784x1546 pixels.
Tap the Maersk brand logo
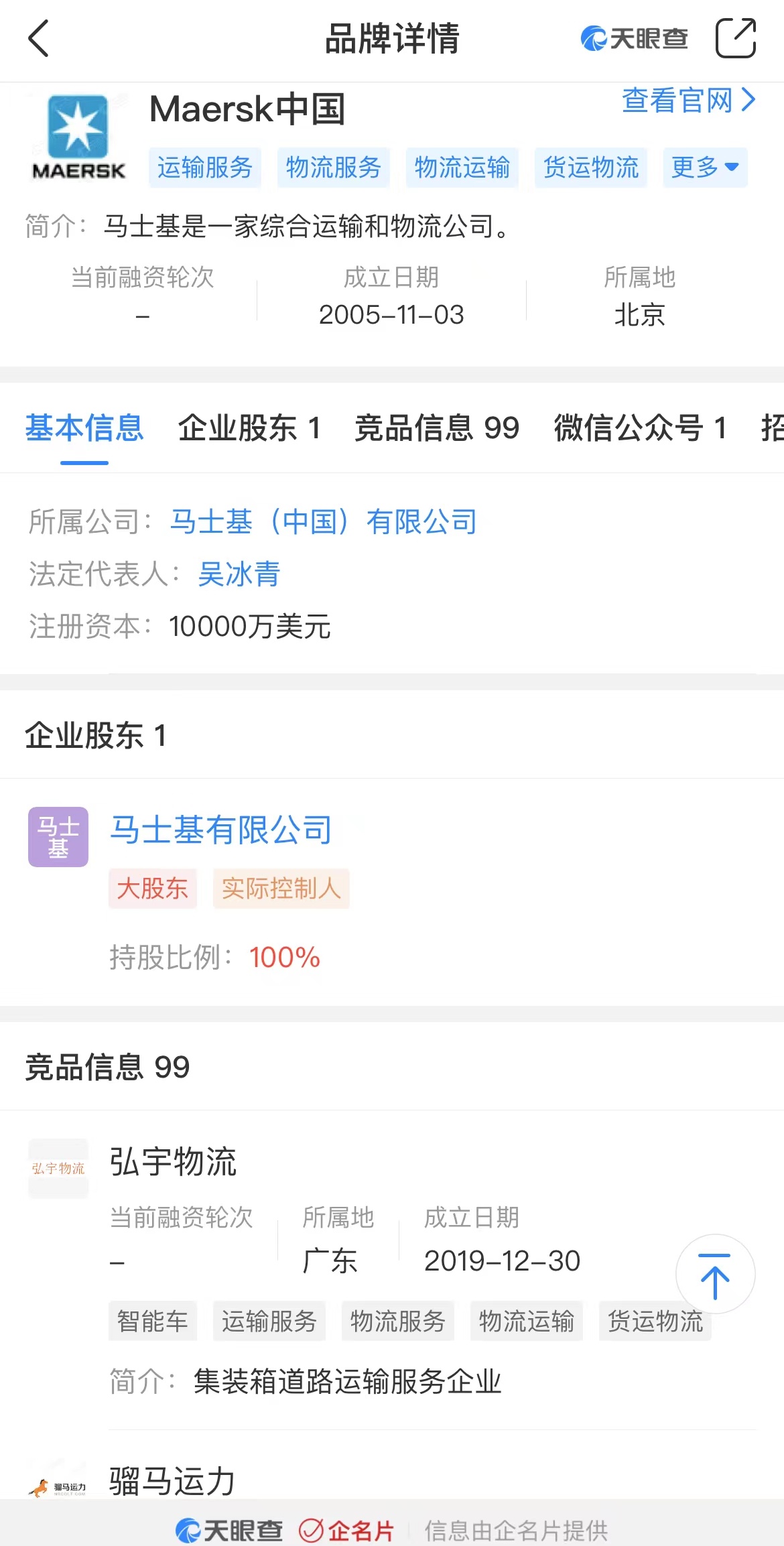[78, 137]
